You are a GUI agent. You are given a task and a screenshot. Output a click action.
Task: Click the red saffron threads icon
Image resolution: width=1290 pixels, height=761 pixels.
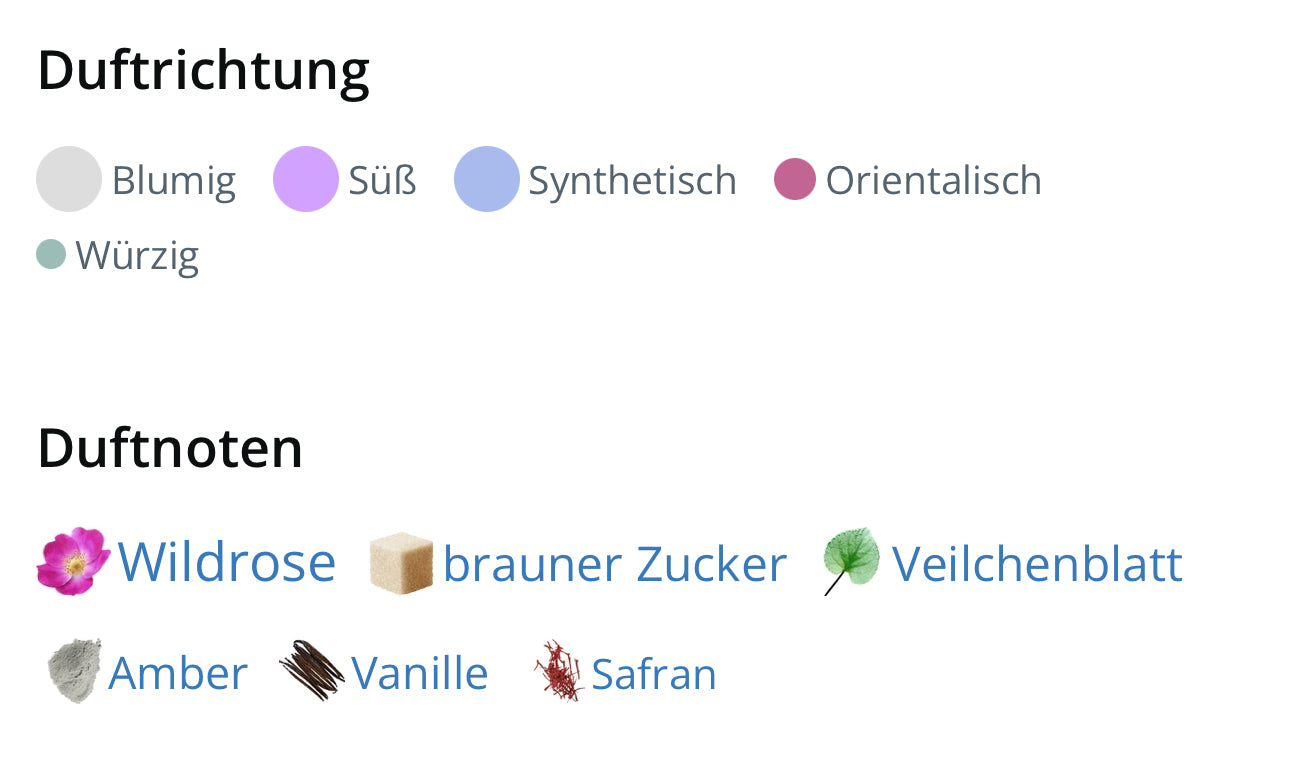coord(559,671)
